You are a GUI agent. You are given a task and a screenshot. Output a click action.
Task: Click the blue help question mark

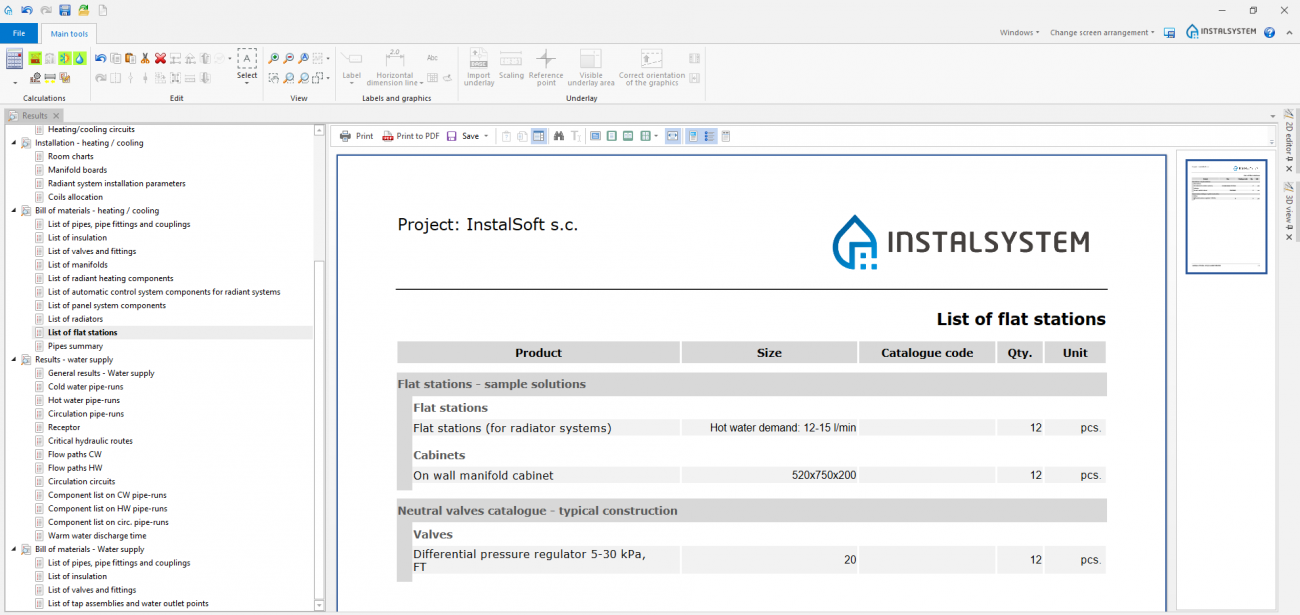[1269, 33]
